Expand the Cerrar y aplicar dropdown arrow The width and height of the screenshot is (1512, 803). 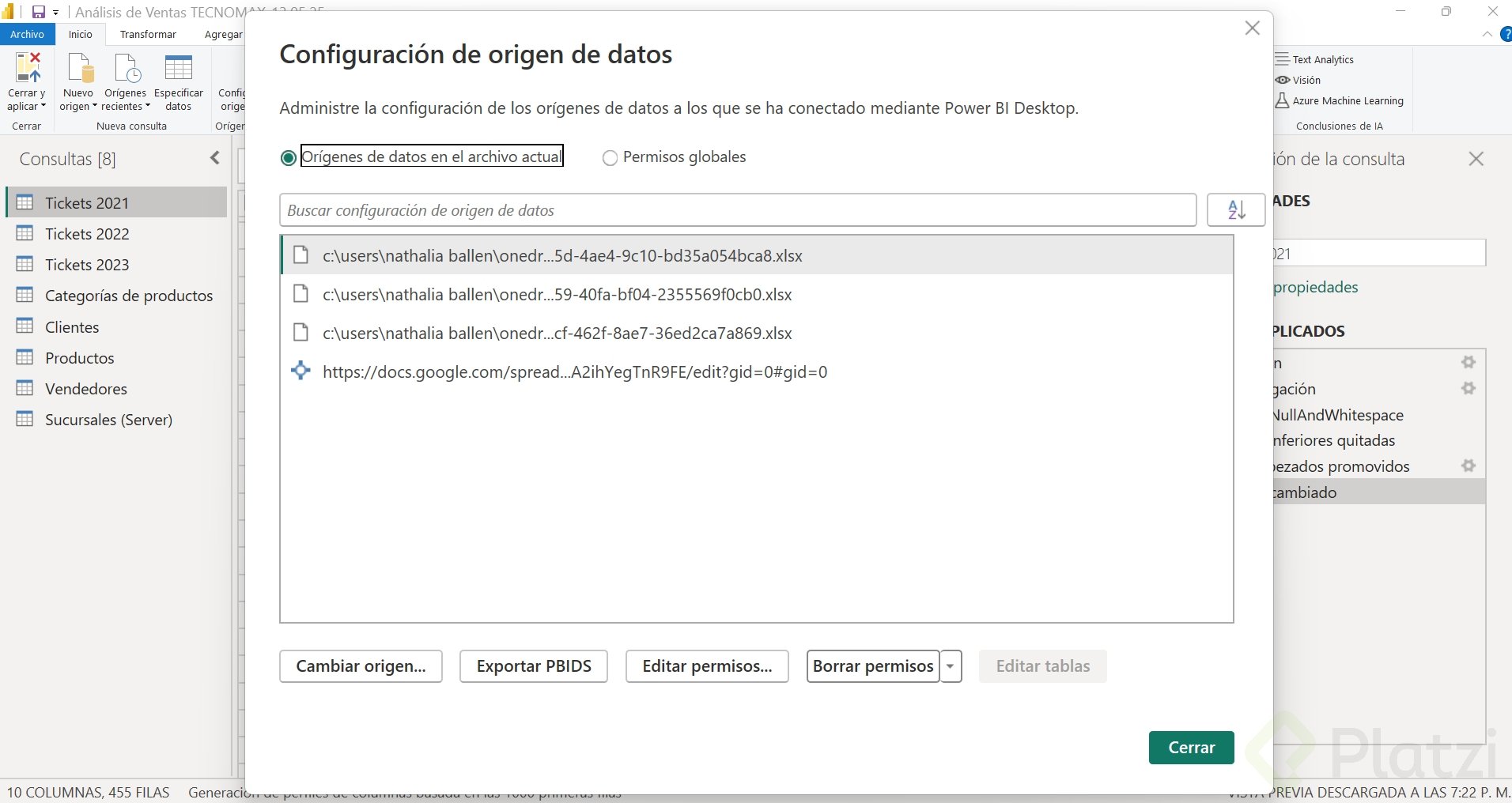(43, 106)
